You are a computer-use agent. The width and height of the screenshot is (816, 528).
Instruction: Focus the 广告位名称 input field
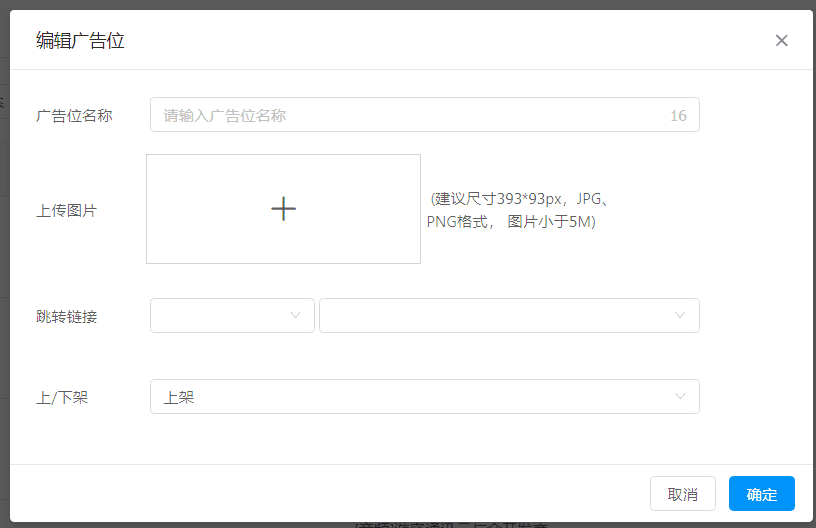coord(410,115)
